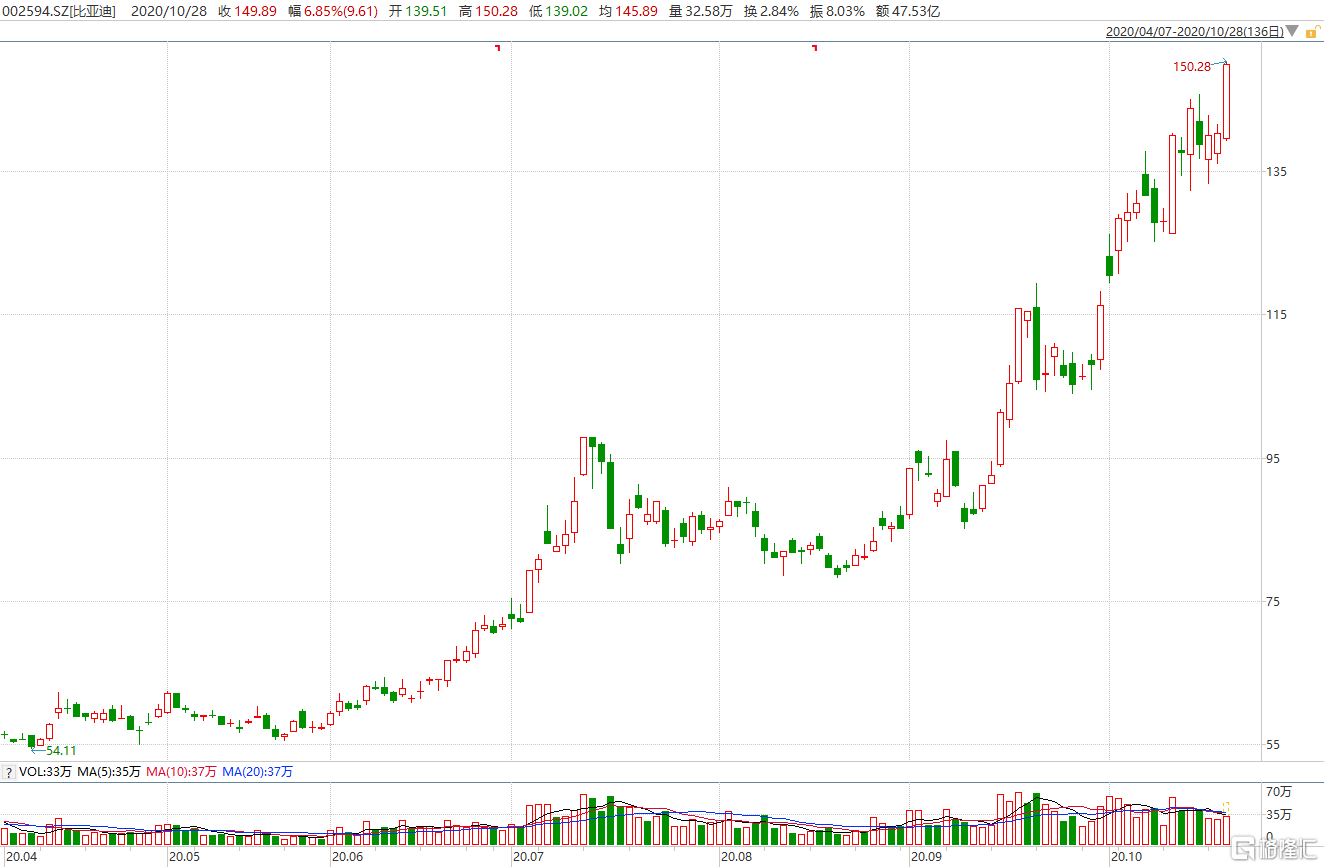1324x868 pixels.
Task: Open the date range dropdown arrow
Action: [1293, 32]
